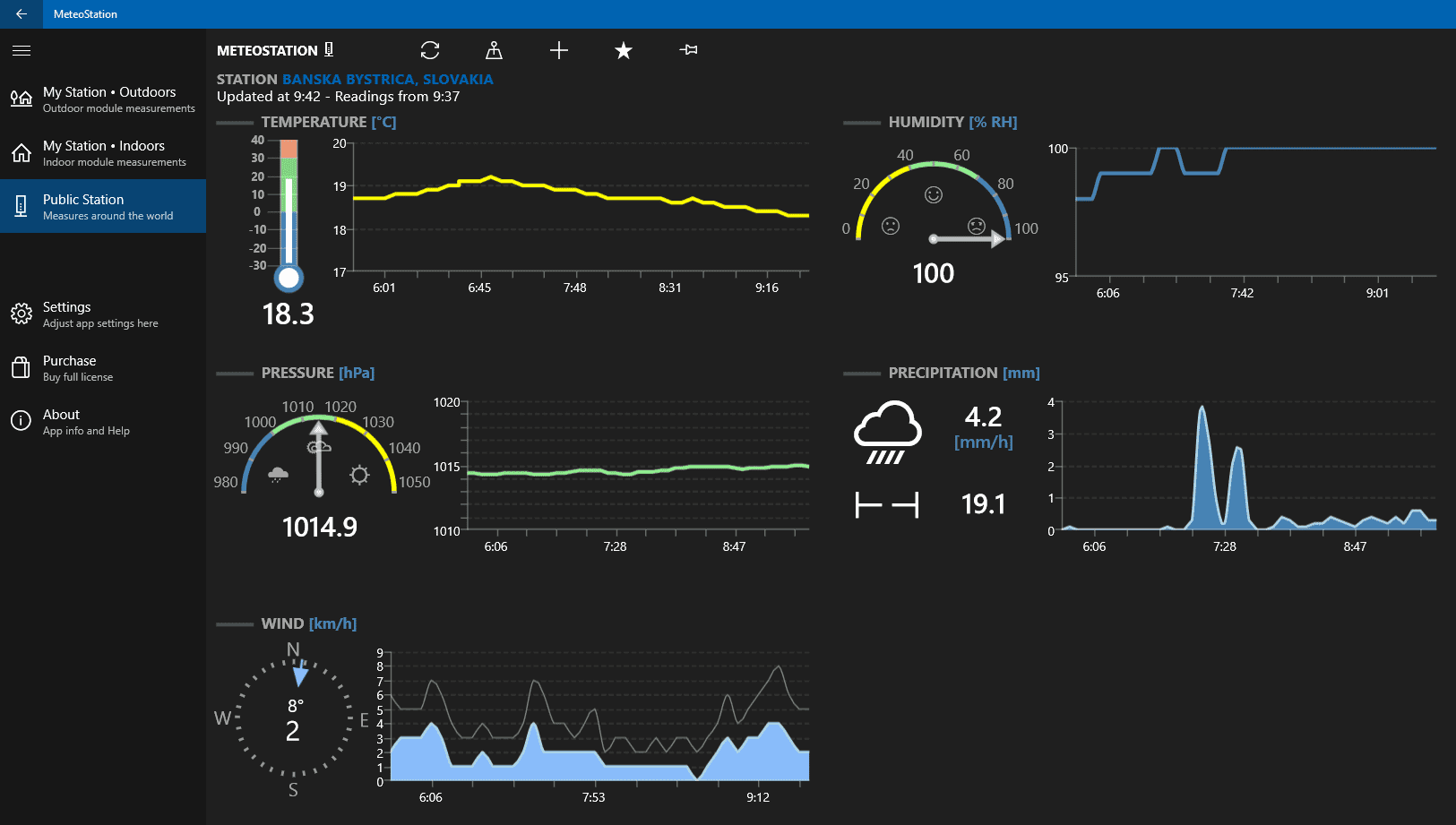Click the thermometer gauge graphic
The width and height of the screenshot is (1456, 825).
(x=288, y=214)
